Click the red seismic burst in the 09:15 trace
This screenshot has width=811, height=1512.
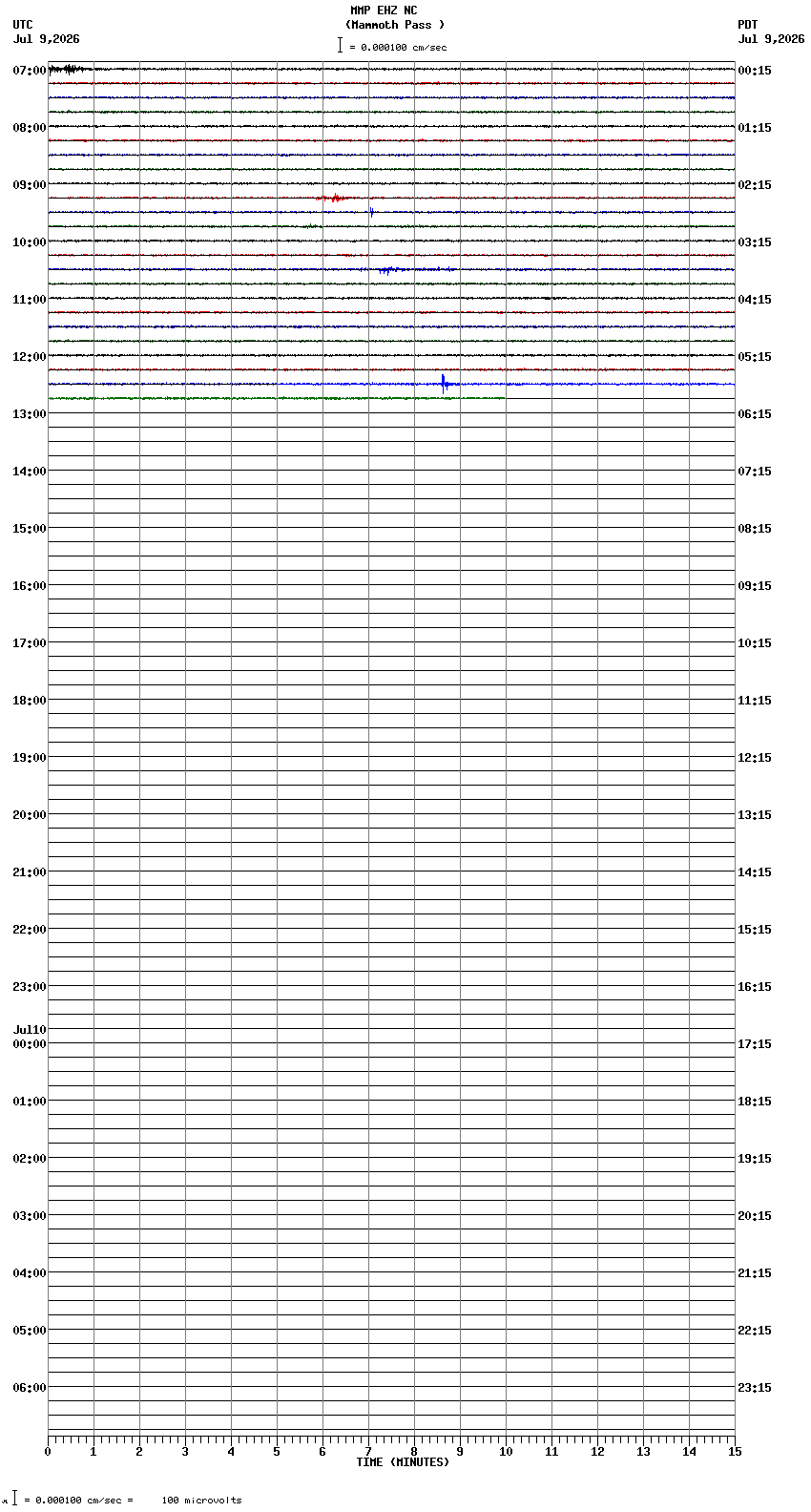tap(333, 198)
